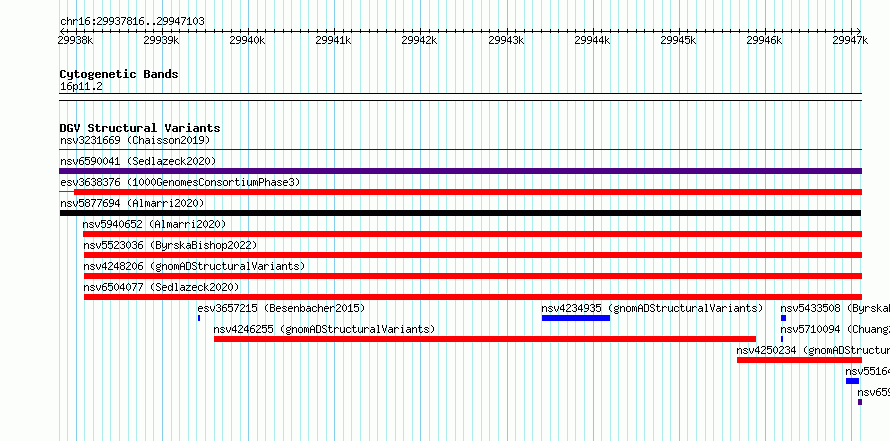Select the tiny blue nsv5710094 variant mark
This screenshot has height=441, width=890.
pos(782,339)
